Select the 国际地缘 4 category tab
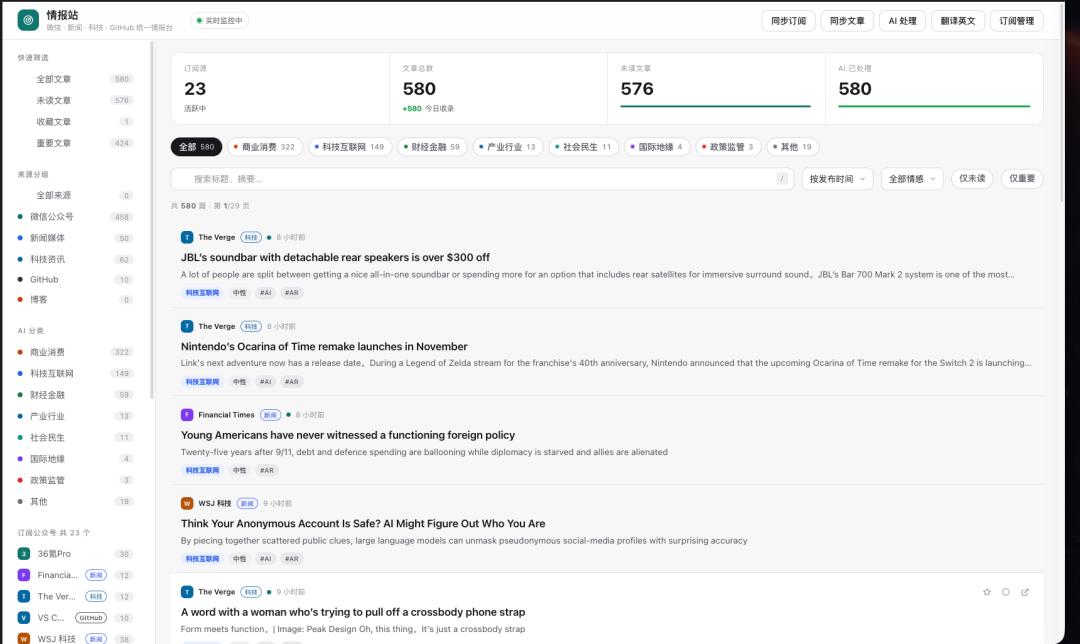 coord(657,147)
